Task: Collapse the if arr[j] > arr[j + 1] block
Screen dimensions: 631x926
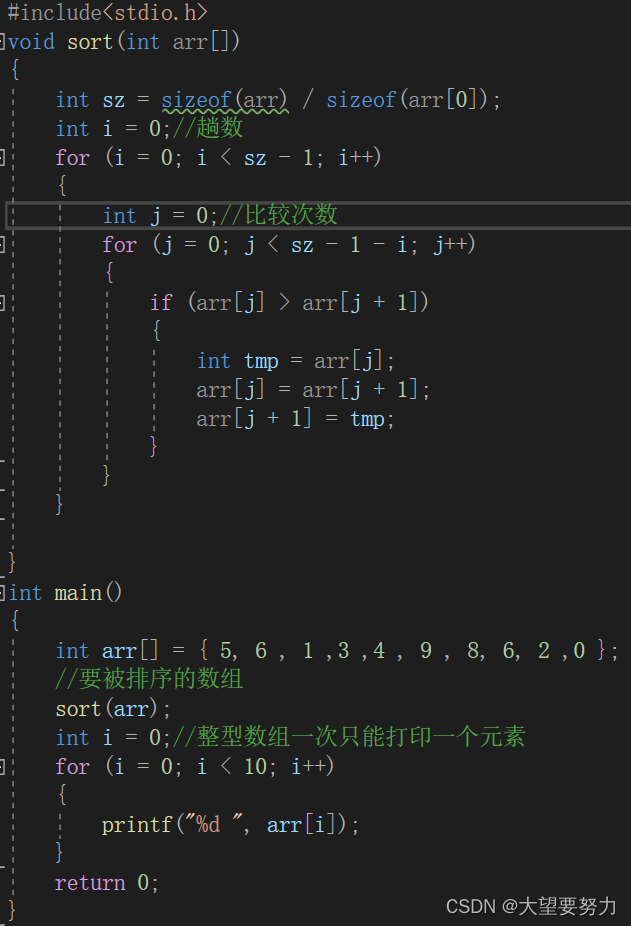Action: click(2, 303)
